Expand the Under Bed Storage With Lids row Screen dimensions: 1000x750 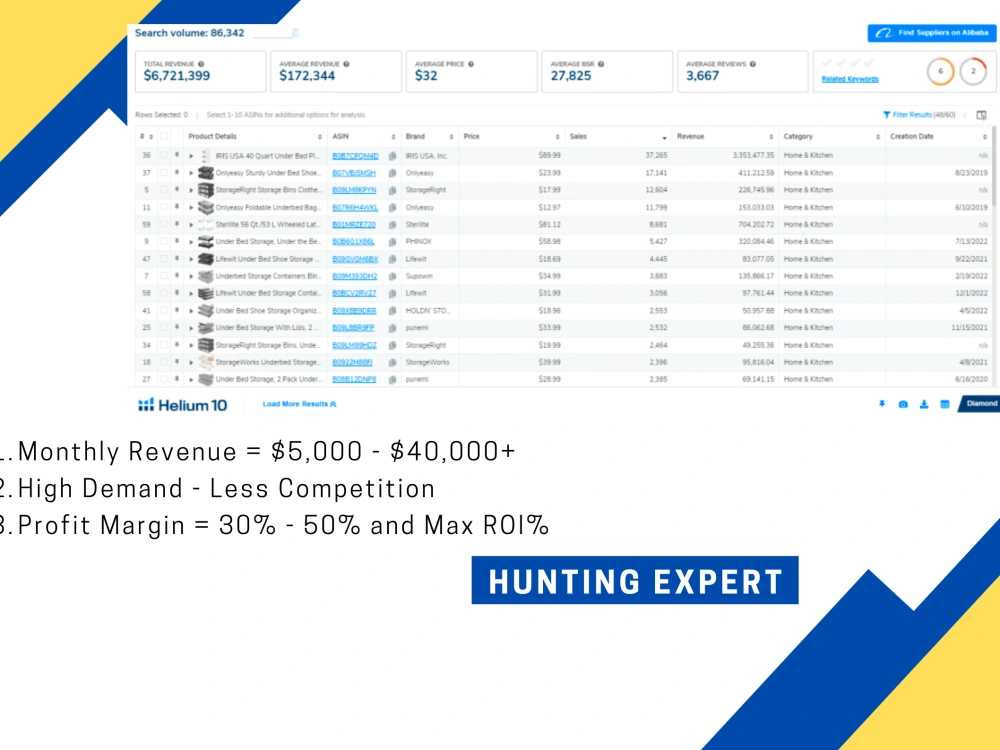point(191,328)
